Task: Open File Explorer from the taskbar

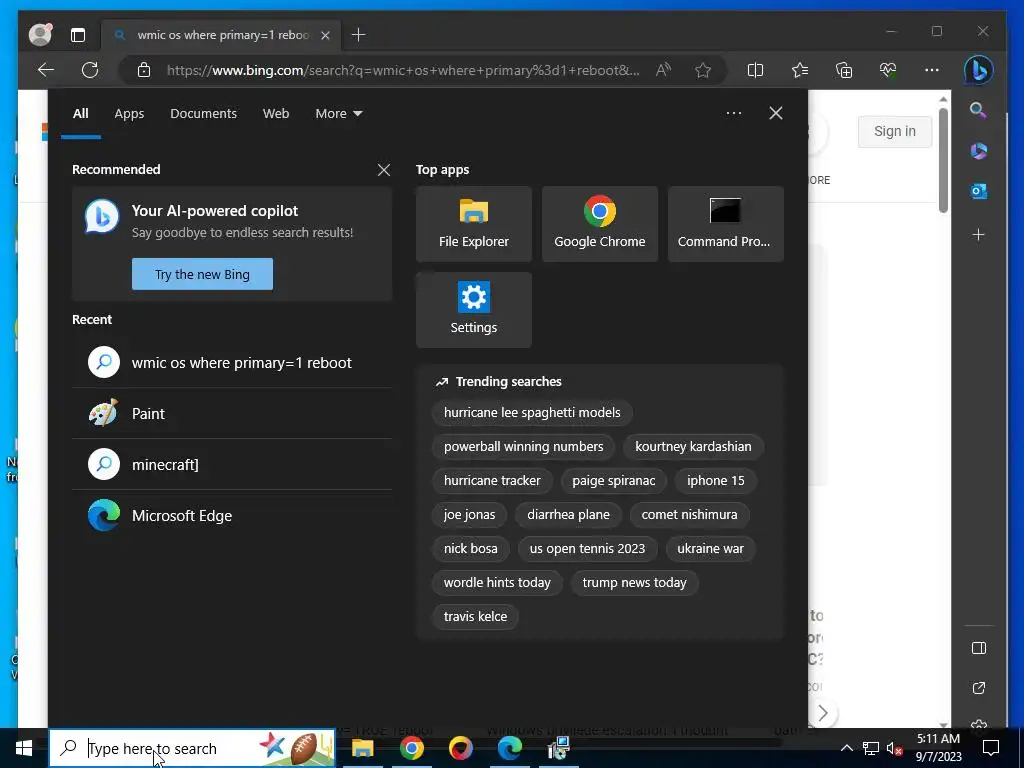Action: (362, 748)
